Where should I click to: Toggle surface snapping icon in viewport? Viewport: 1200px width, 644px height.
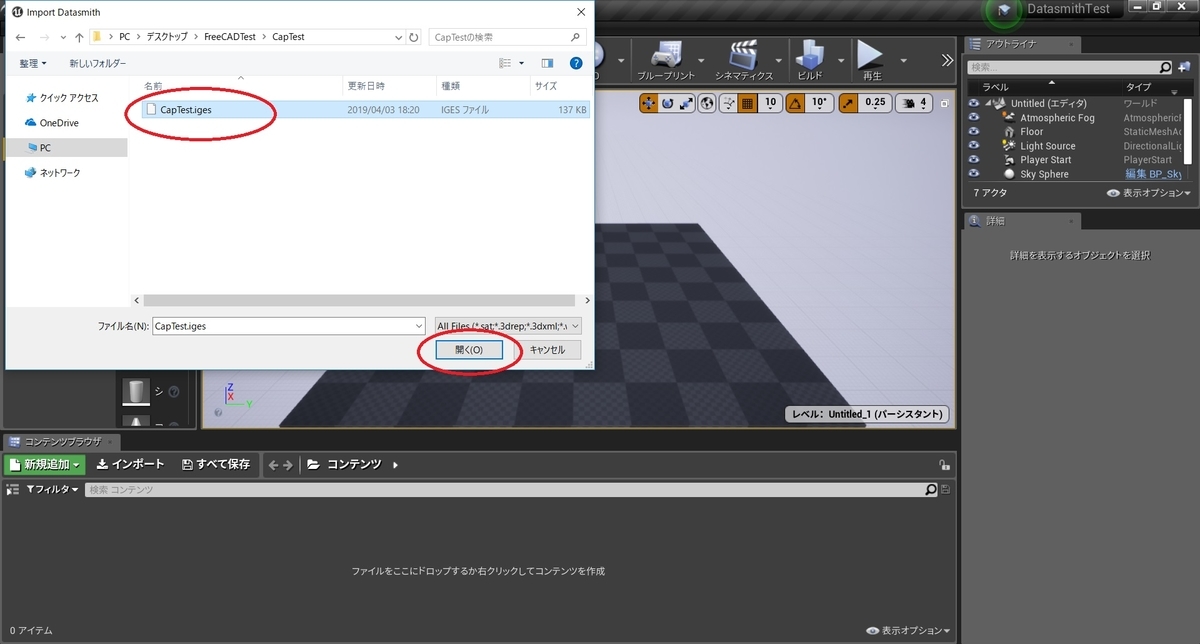(729, 103)
